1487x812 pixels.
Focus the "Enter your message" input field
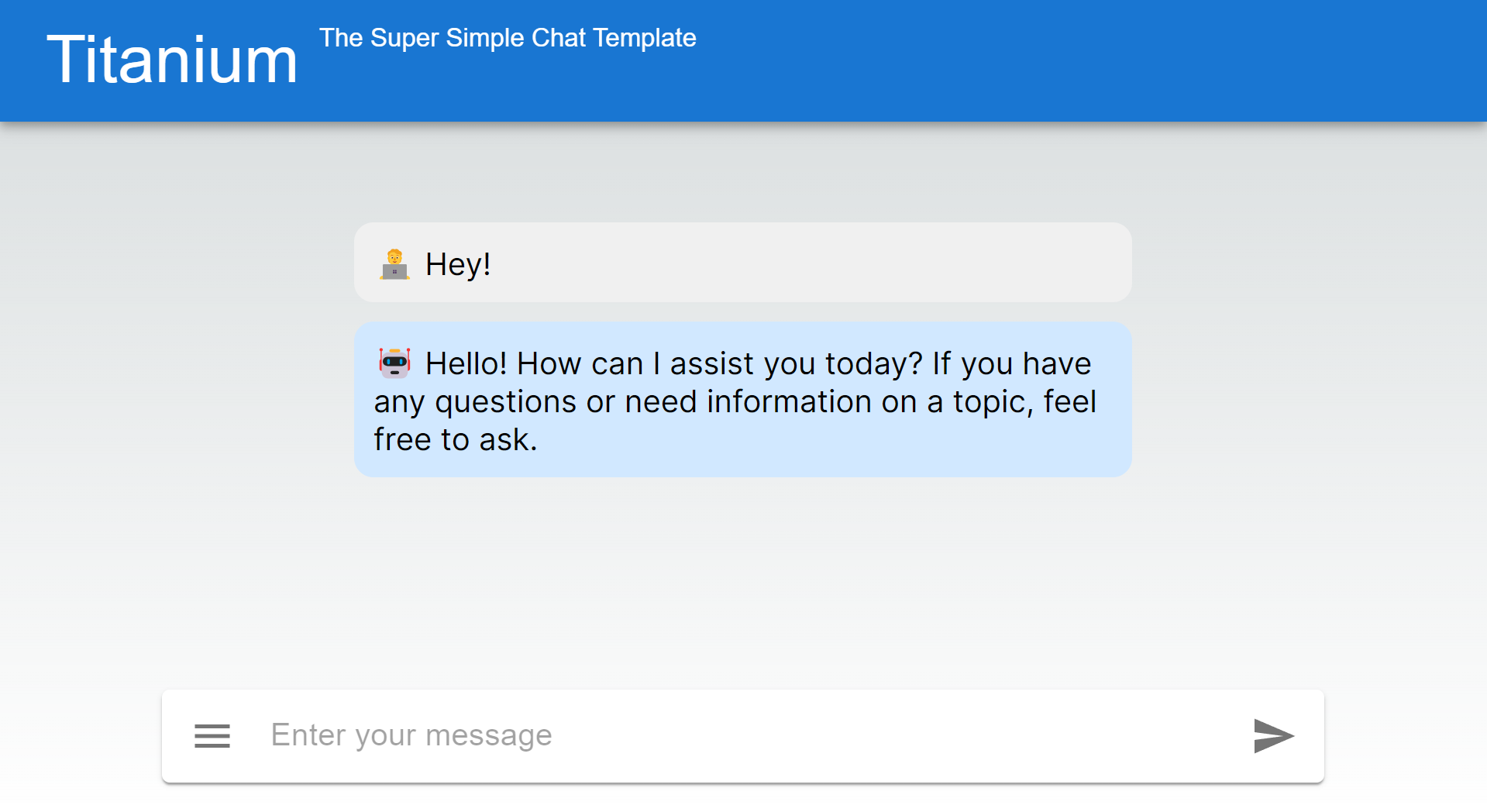[744, 735]
